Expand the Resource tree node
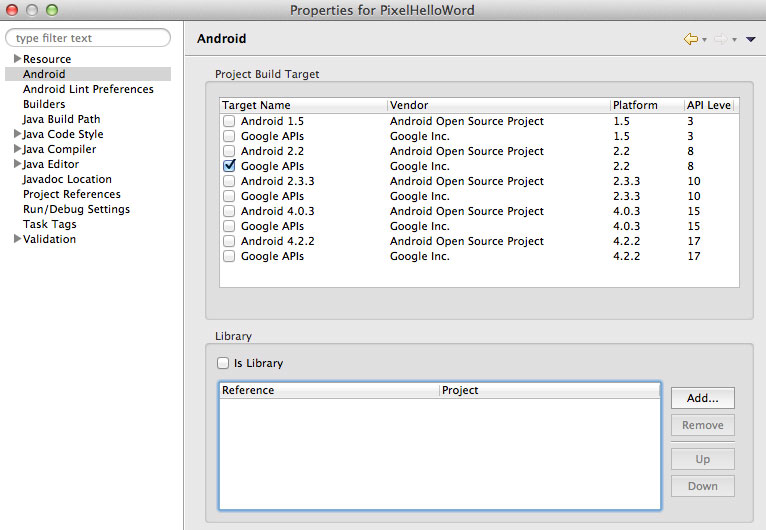 (x=17, y=59)
